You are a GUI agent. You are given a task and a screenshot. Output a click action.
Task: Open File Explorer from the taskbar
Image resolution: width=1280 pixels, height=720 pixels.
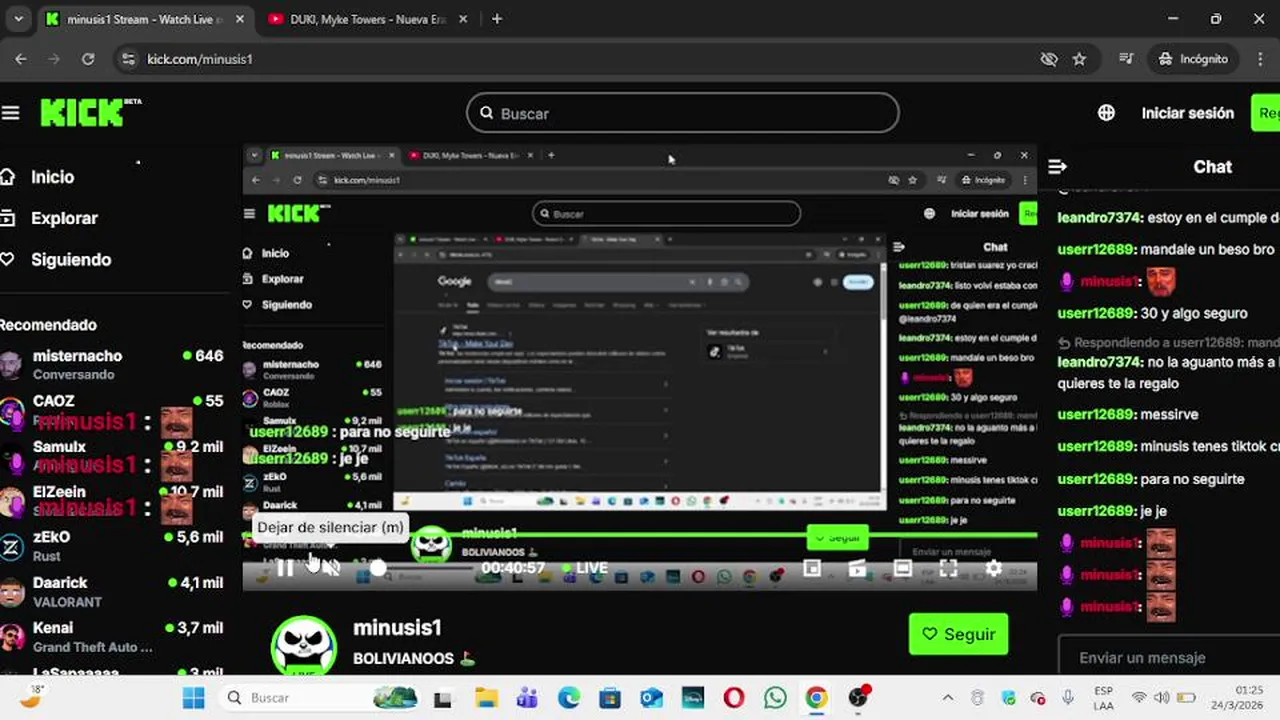[486, 698]
